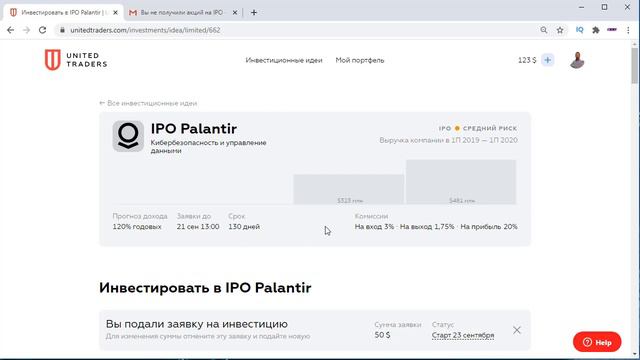Viewport: 640px width, 360px height.
Task: Open Инвестиционные идеи menu item
Action: pyautogui.click(x=284, y=60)
